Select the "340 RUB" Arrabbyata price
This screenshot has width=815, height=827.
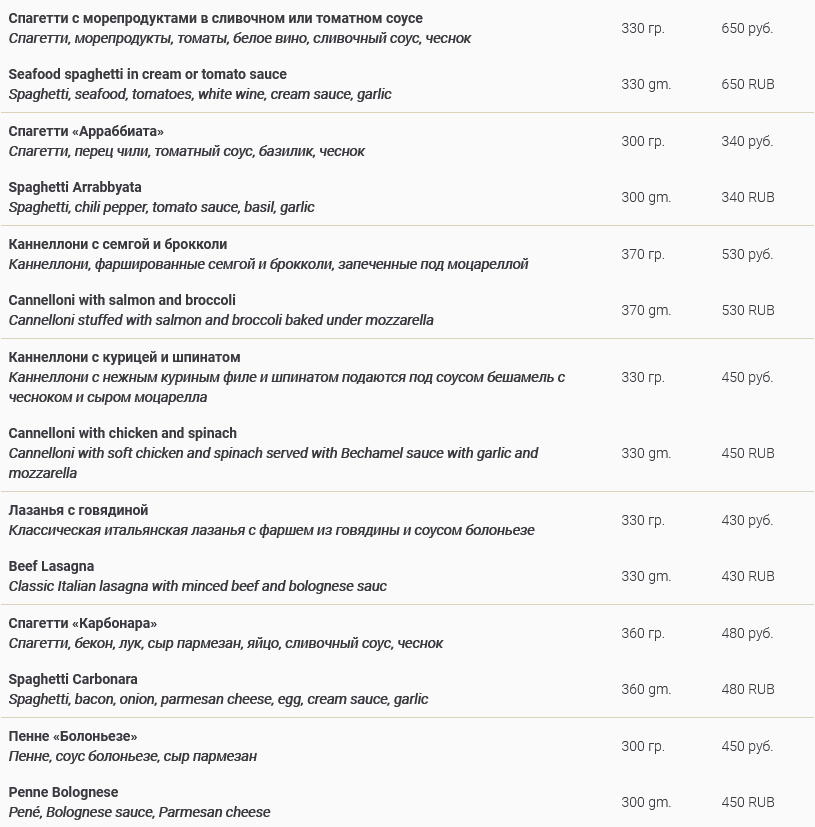click(x=747, y=197)
